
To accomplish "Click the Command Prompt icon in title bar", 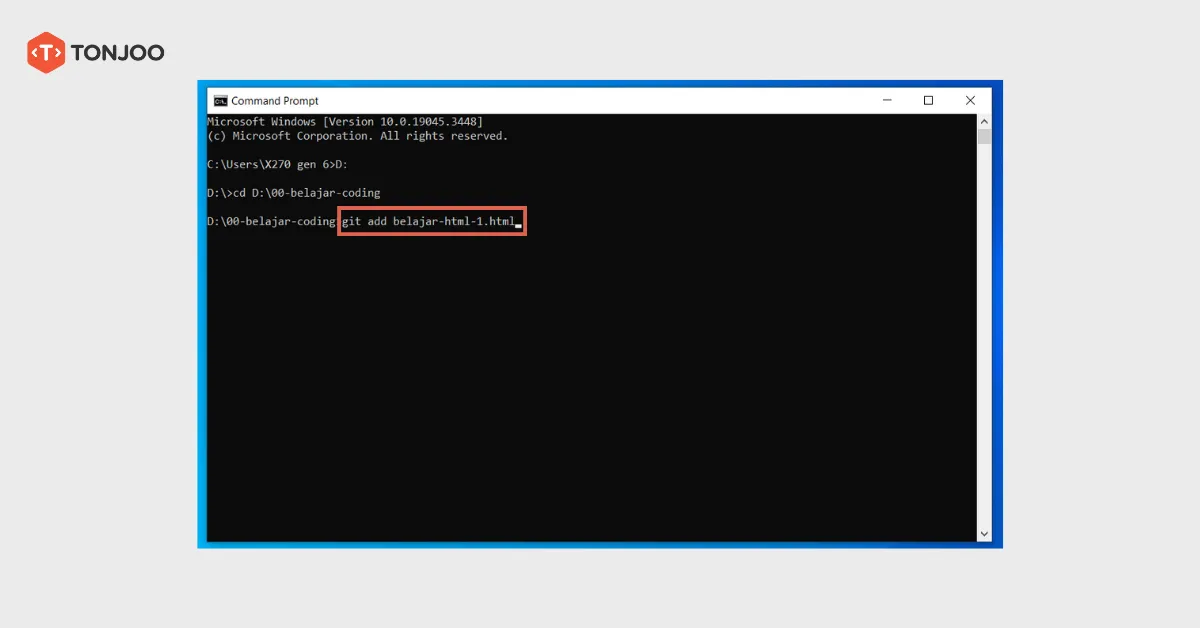I will [220, 101].
